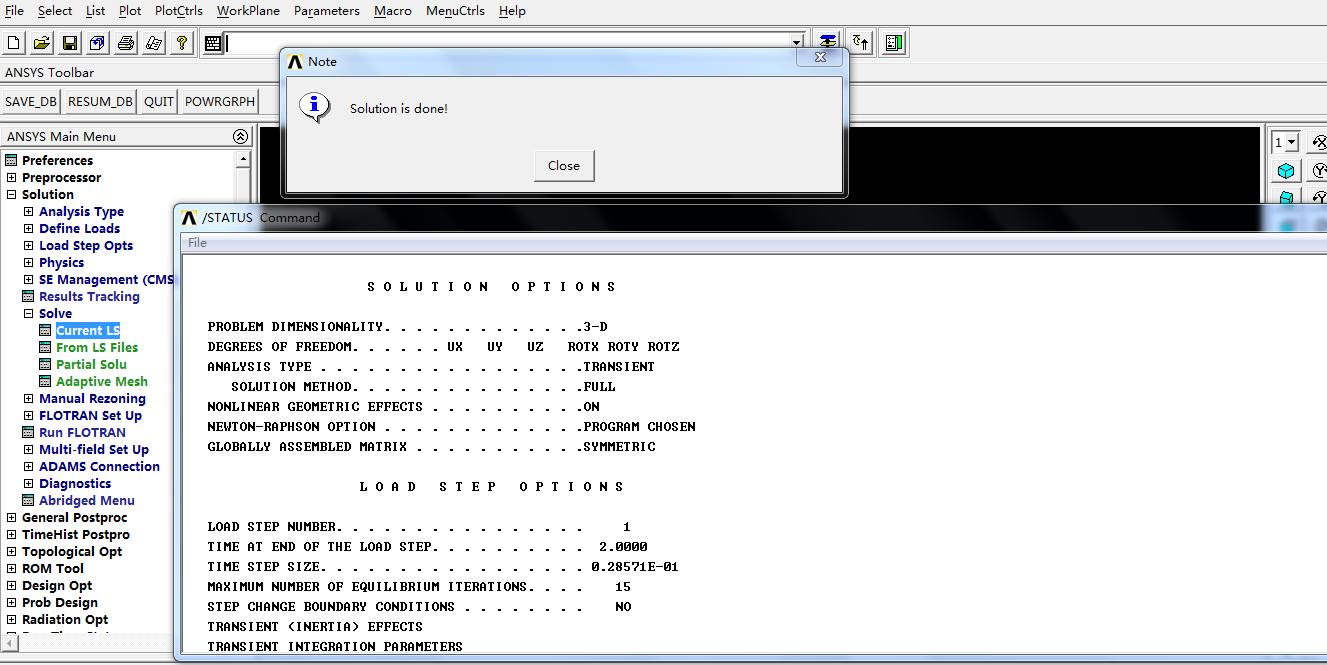Screen dimensions: 1327x665
Task: Open the Help menu
Action: coord(512,10)
